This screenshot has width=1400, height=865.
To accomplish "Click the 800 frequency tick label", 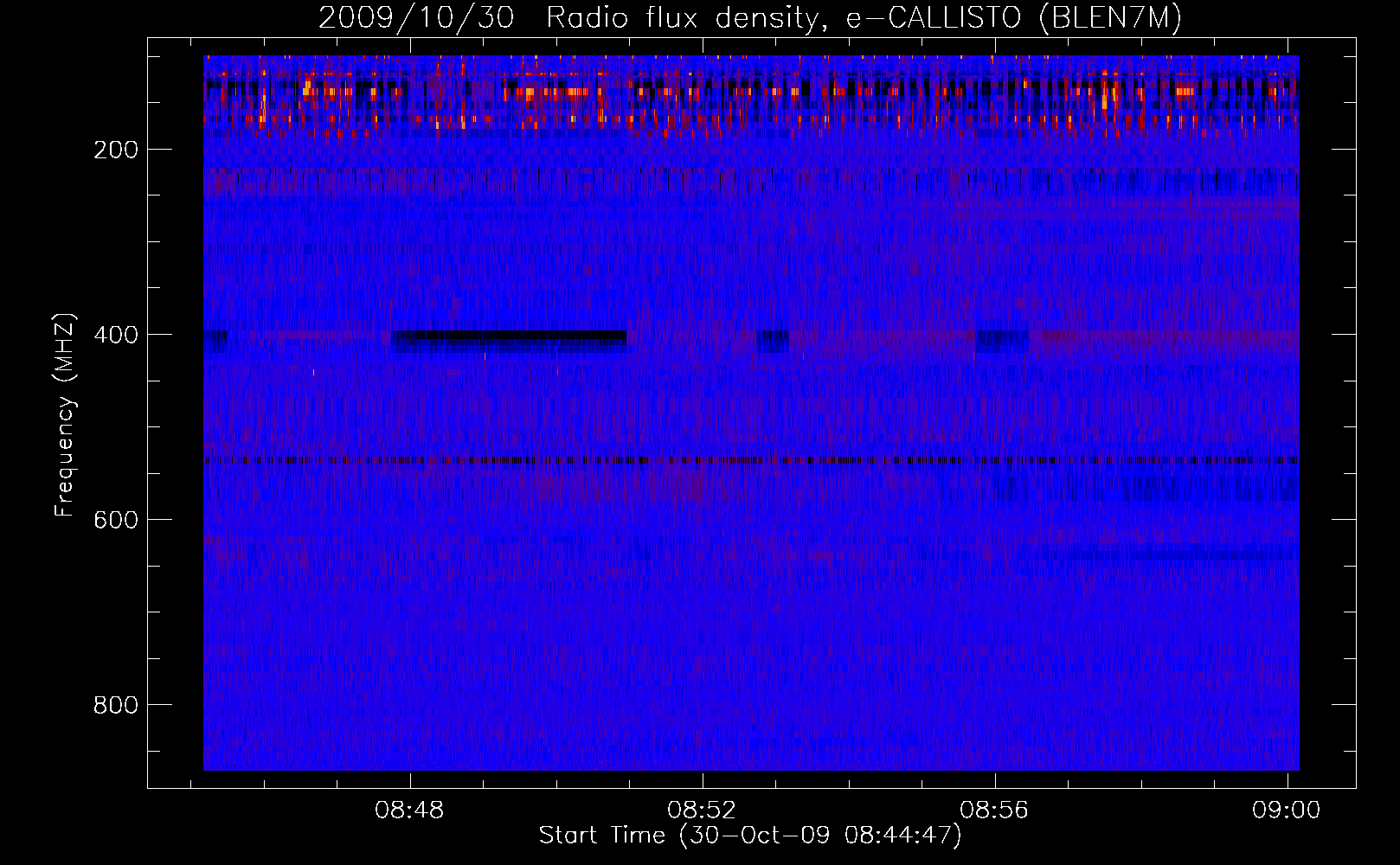I will (x=116, y=705).
